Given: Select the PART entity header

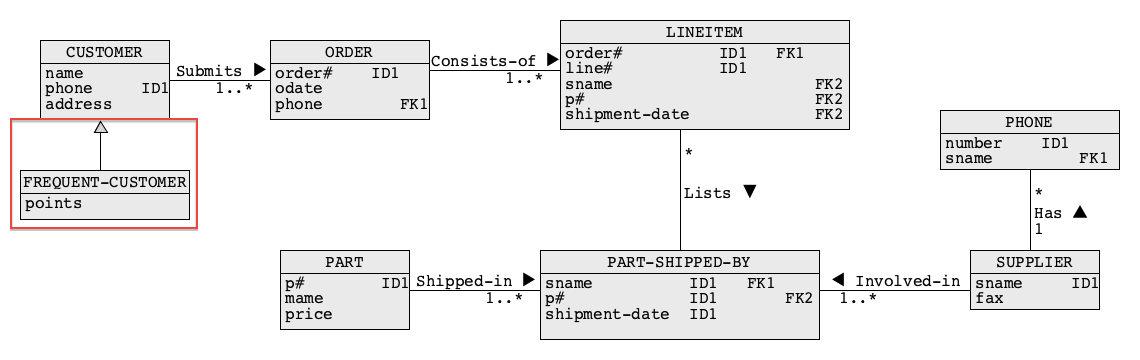Looking at the screenshot, I should point(345,263).
